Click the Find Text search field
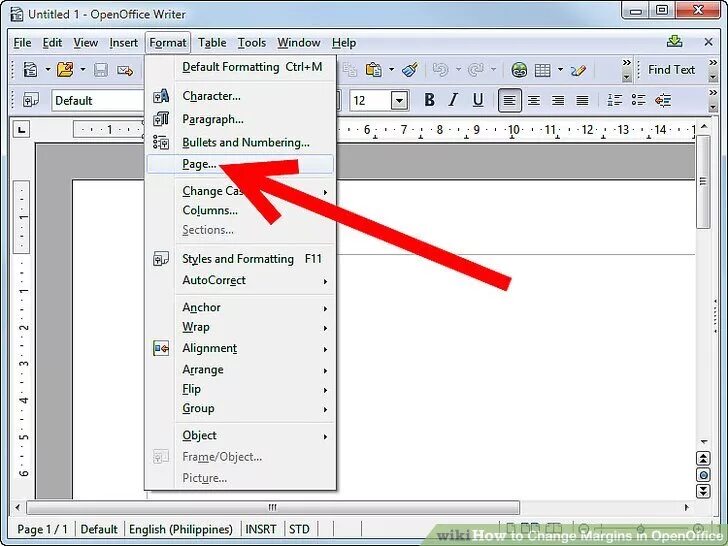The width and height of the screenshot is (728, 546). [672, 70]
